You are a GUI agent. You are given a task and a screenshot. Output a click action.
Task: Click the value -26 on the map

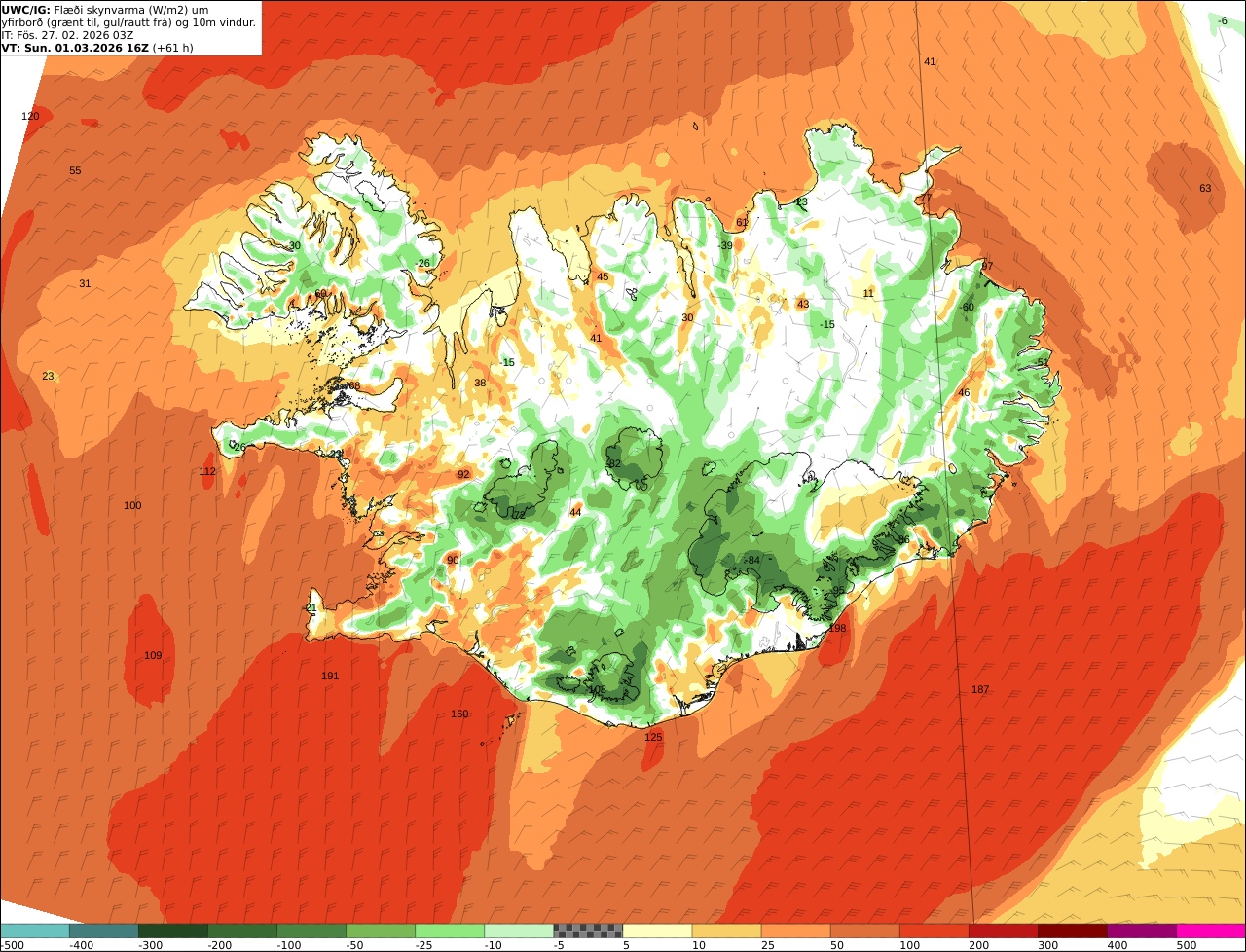point(421,263)
